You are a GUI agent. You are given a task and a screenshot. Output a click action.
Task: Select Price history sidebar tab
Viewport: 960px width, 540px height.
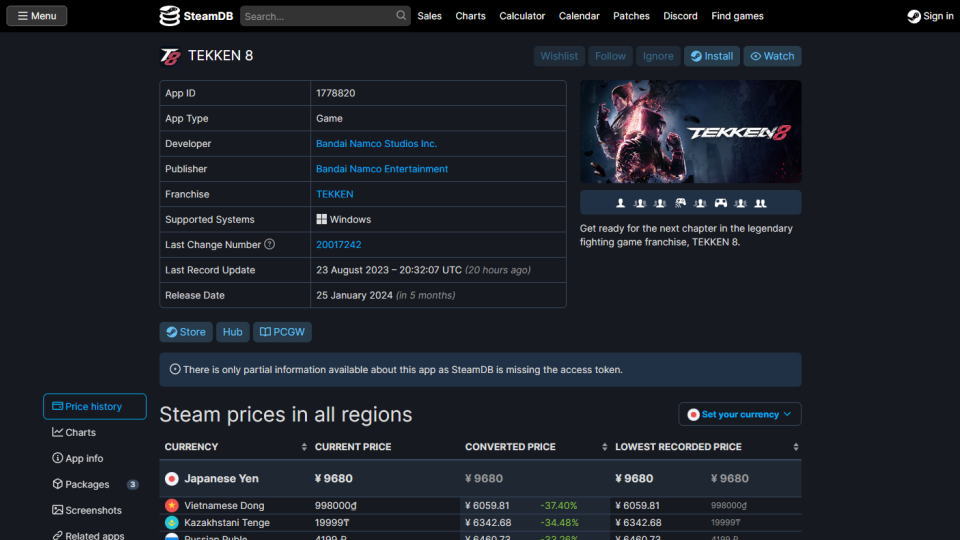(95, 407)
